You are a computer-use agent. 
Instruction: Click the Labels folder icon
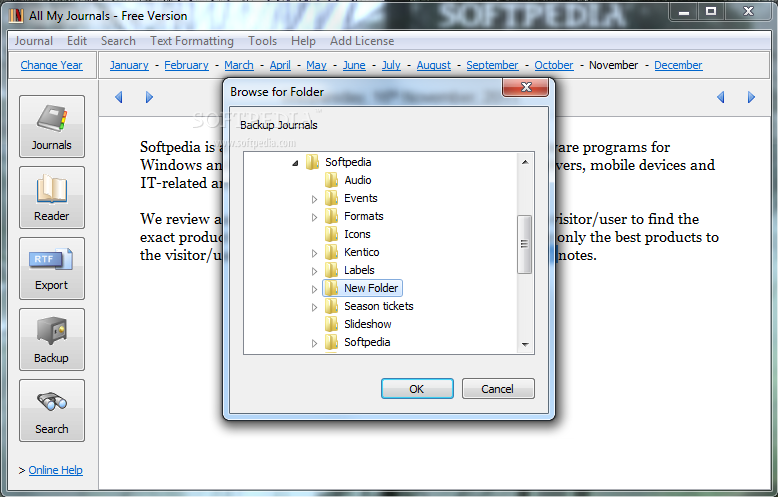click(x=331, y=270)
